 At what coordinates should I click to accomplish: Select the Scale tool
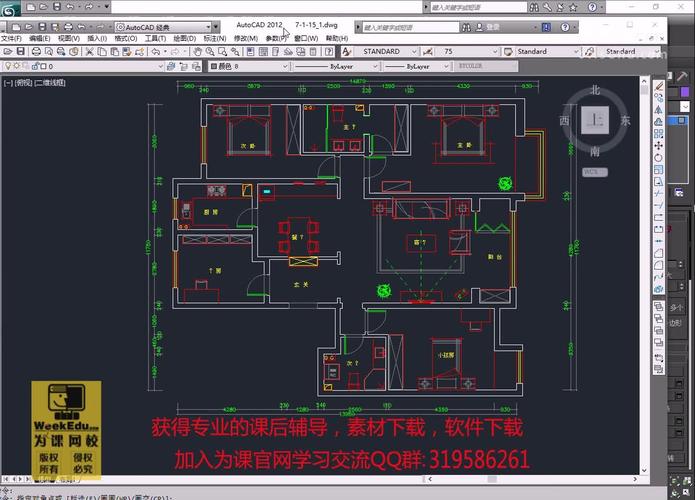click(x=659, y=169)
